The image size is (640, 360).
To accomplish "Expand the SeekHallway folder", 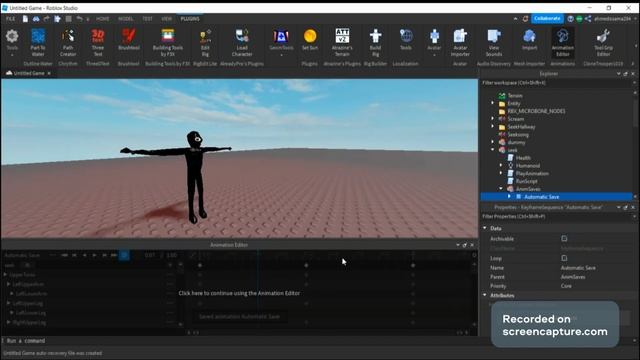I will pyautogui.click(x=493, y=127).
